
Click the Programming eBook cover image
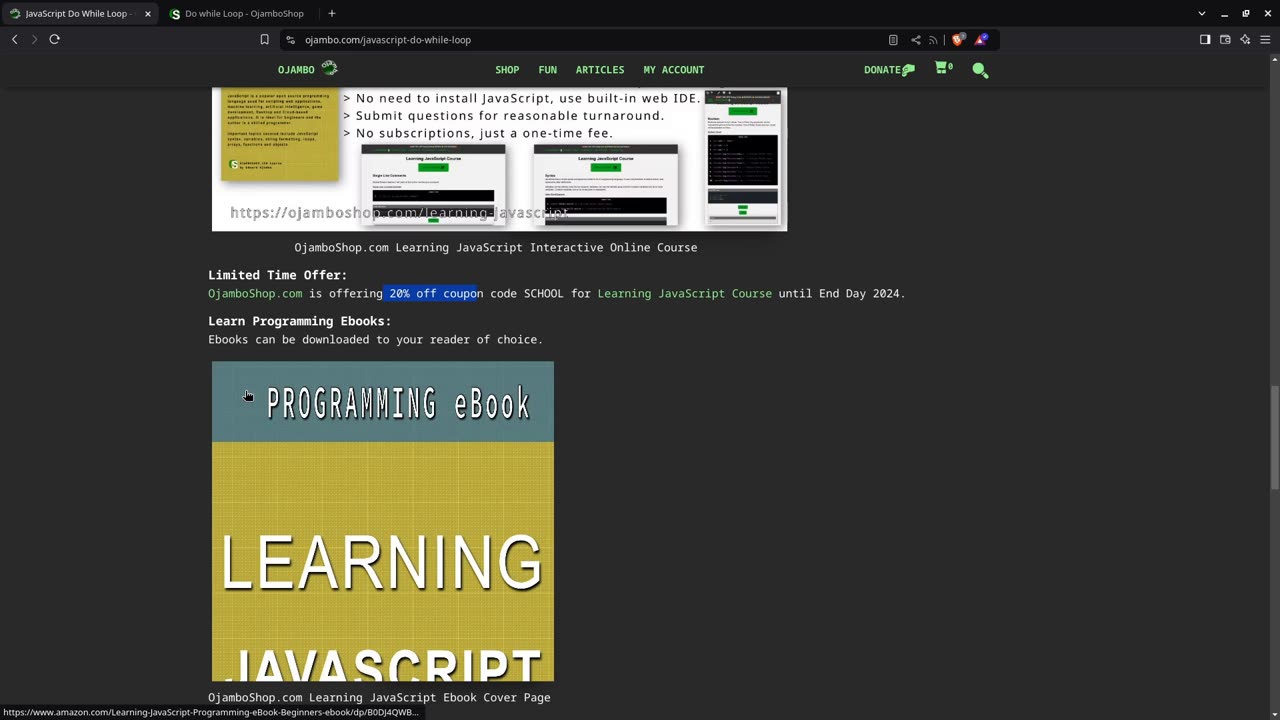(383, 521)
